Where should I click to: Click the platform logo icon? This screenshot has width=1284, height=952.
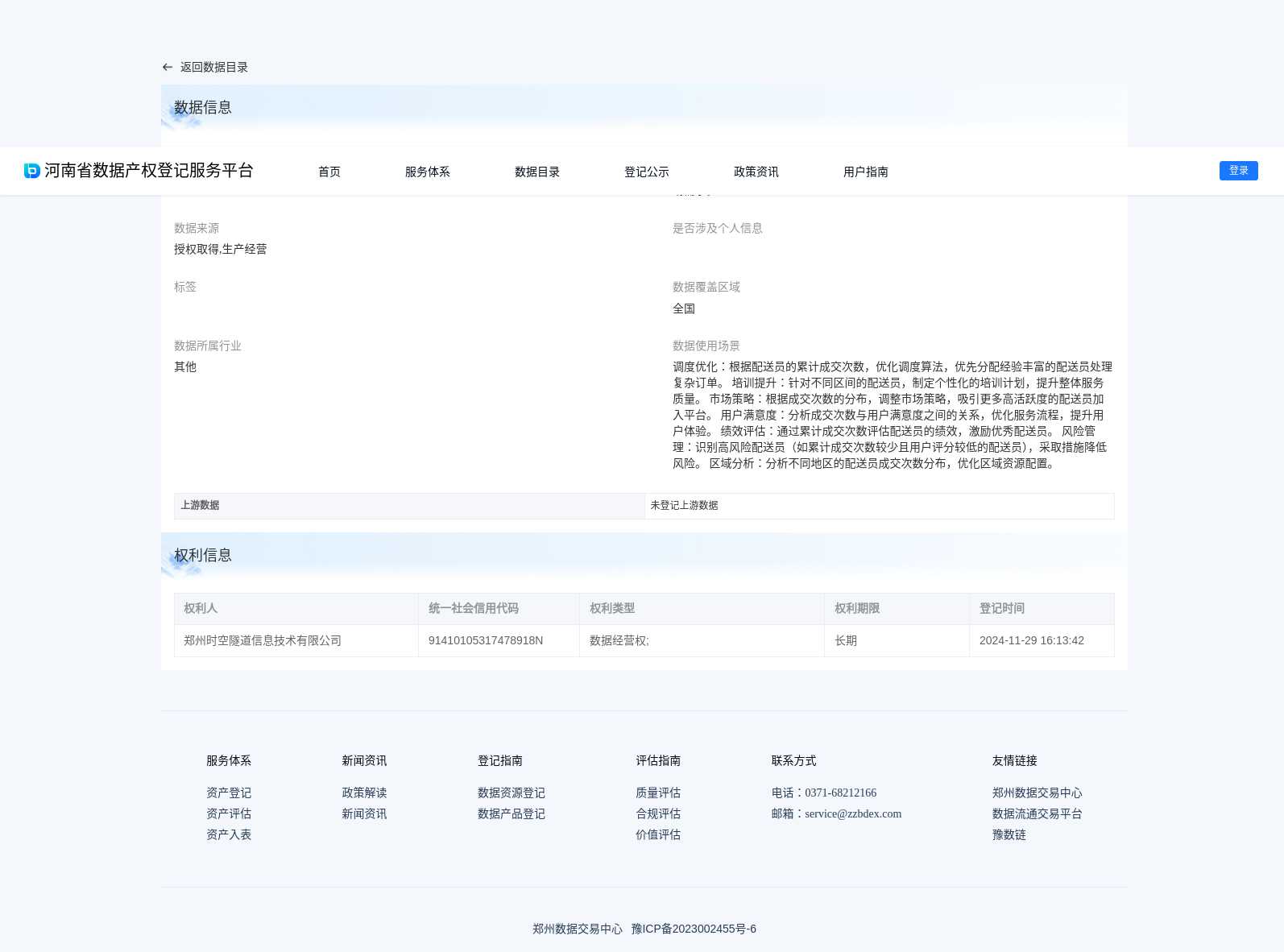pos(32,171)
